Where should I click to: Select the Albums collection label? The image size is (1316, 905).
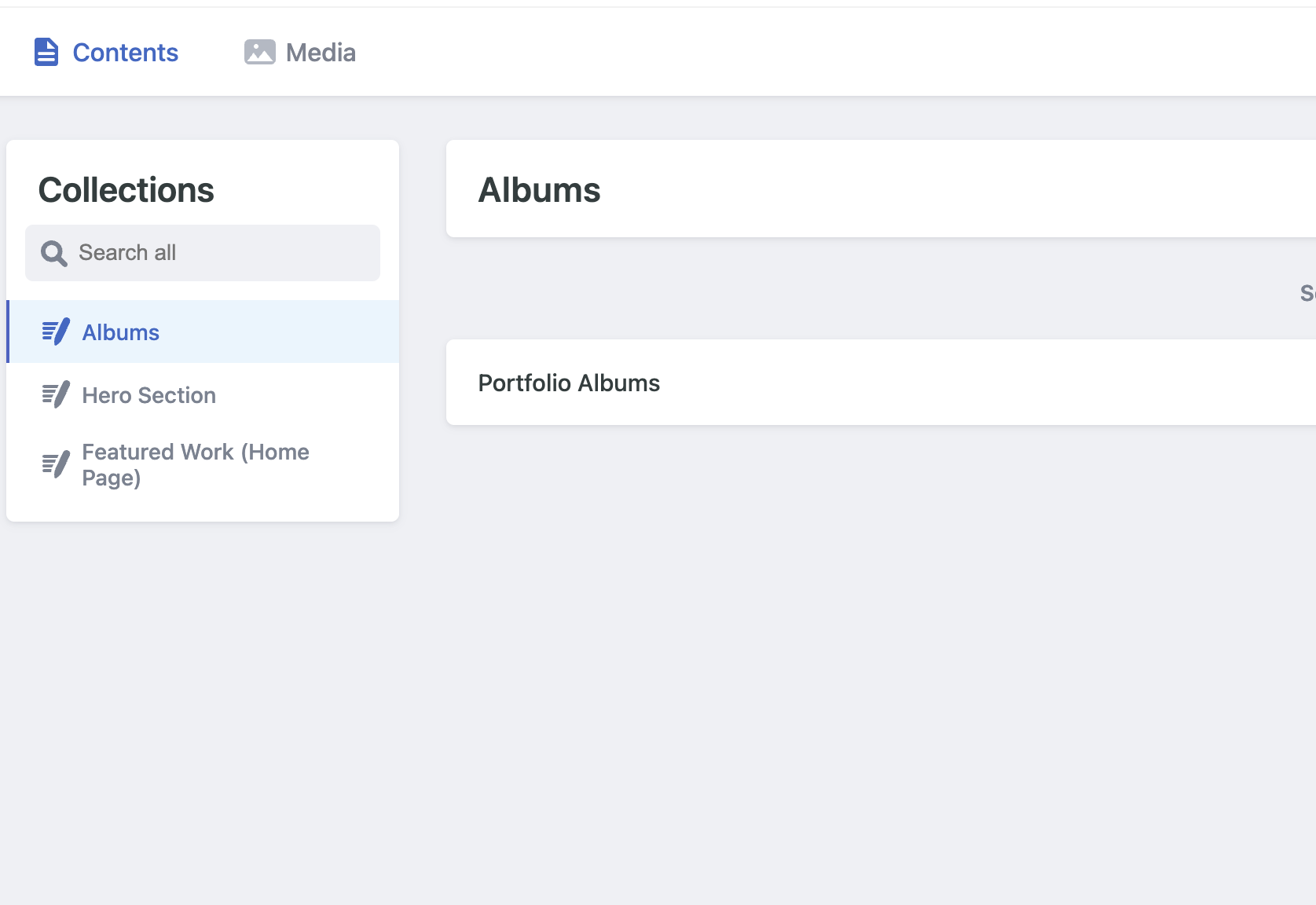pyautogui.click(x=121, y=332)
